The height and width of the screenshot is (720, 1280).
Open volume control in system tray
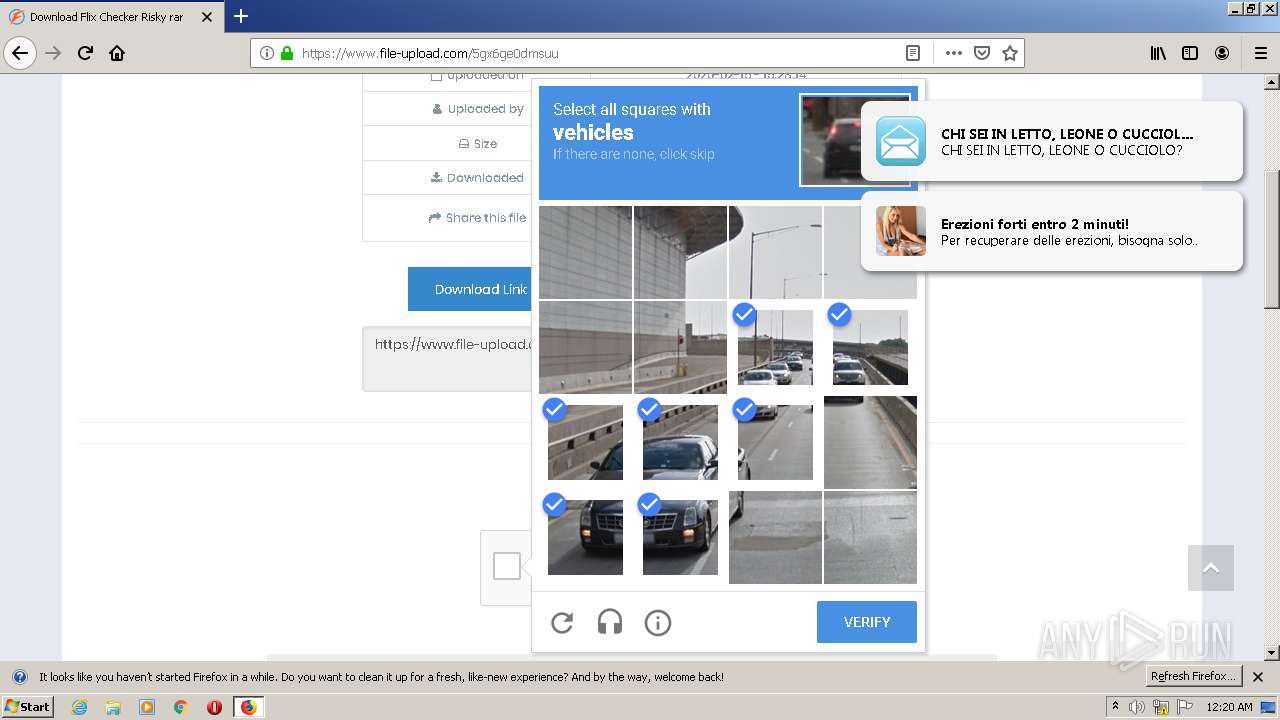pyautogui.click(x=1137, y=707)
